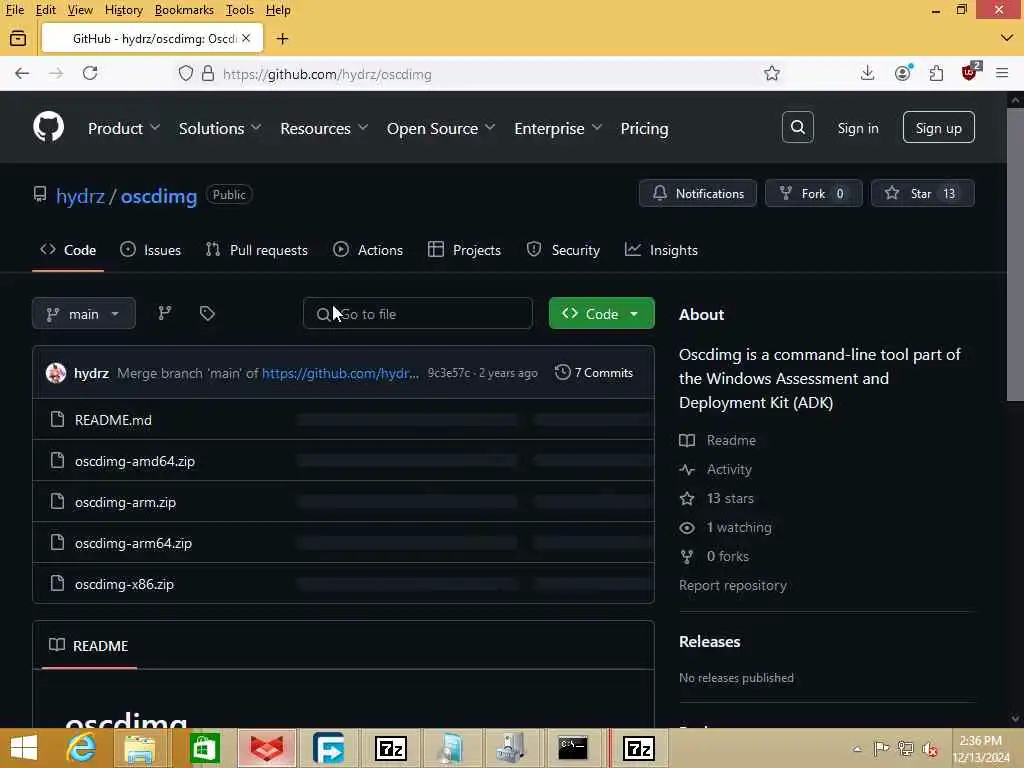This screenshot has width=1024, height=768.
Task: Launch Internet Explorer from the taskbar
Action: [82, 748]
